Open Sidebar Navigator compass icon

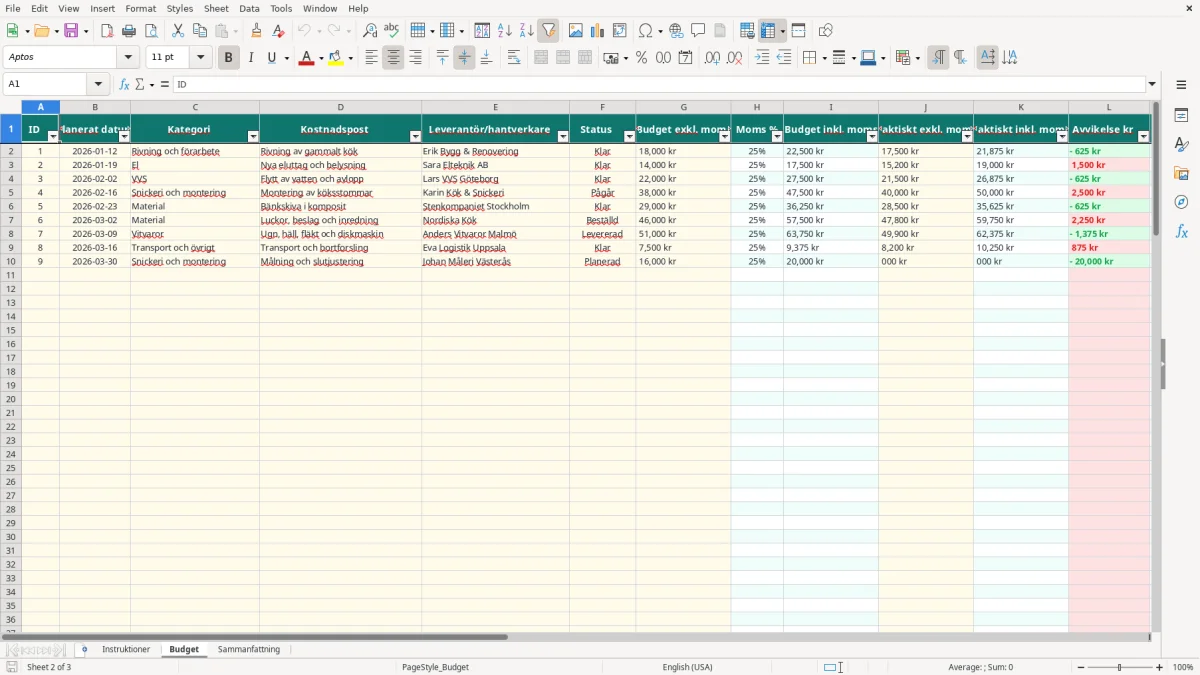click(x=1181, y=202)
